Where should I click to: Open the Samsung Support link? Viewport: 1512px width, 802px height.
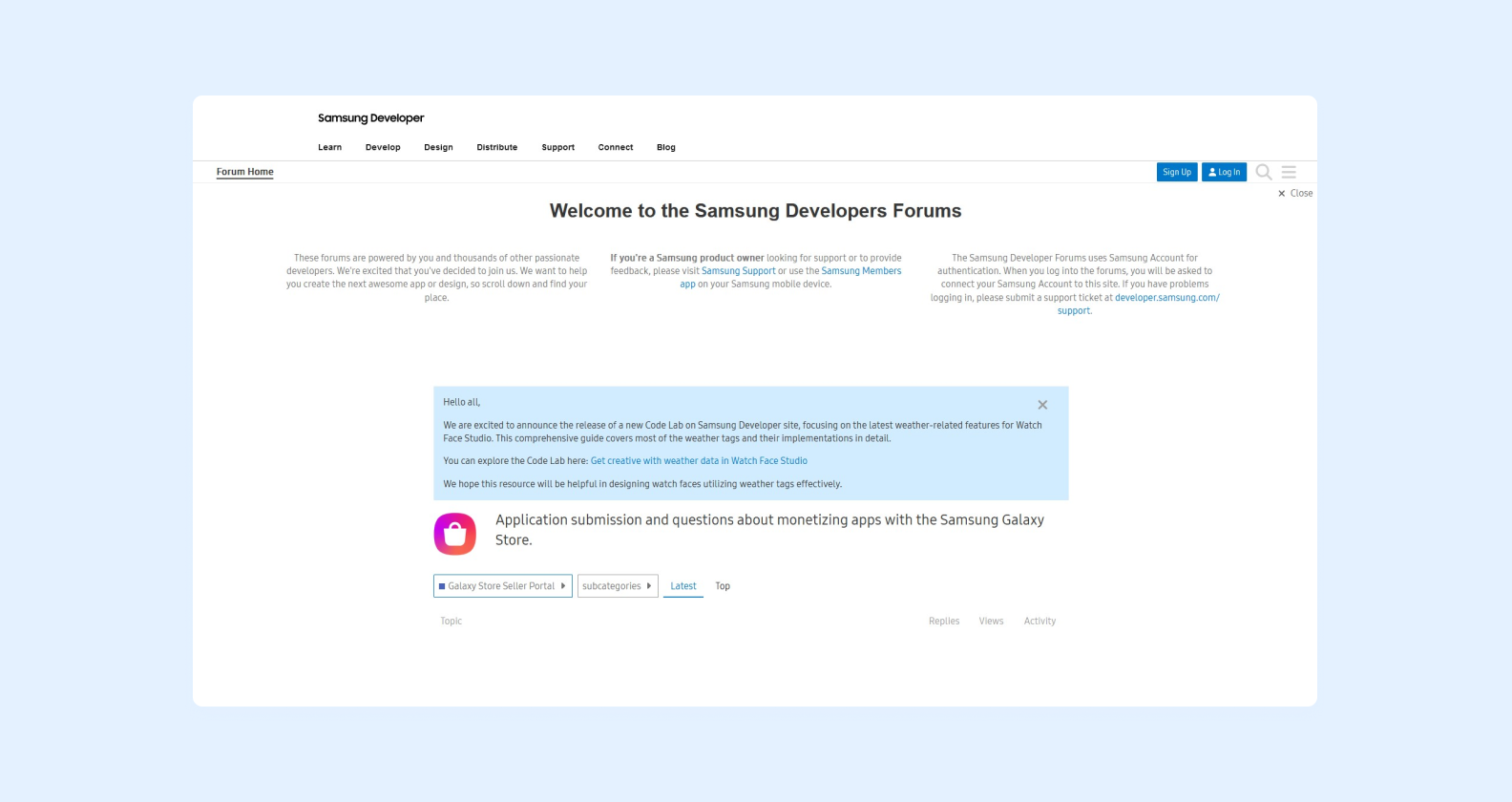coord(739,271)
